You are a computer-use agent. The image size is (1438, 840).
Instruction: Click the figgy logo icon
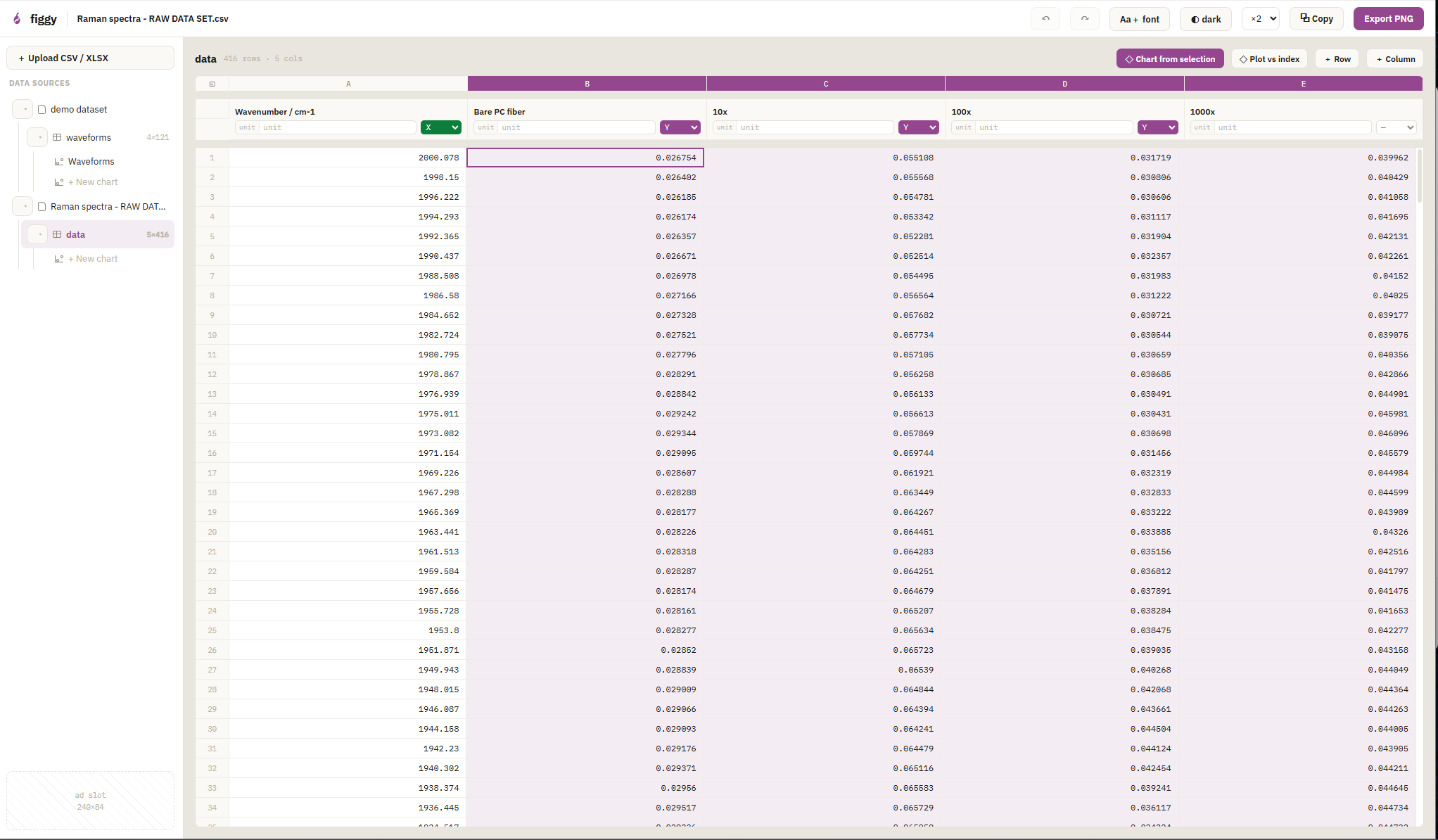point(17,19)
